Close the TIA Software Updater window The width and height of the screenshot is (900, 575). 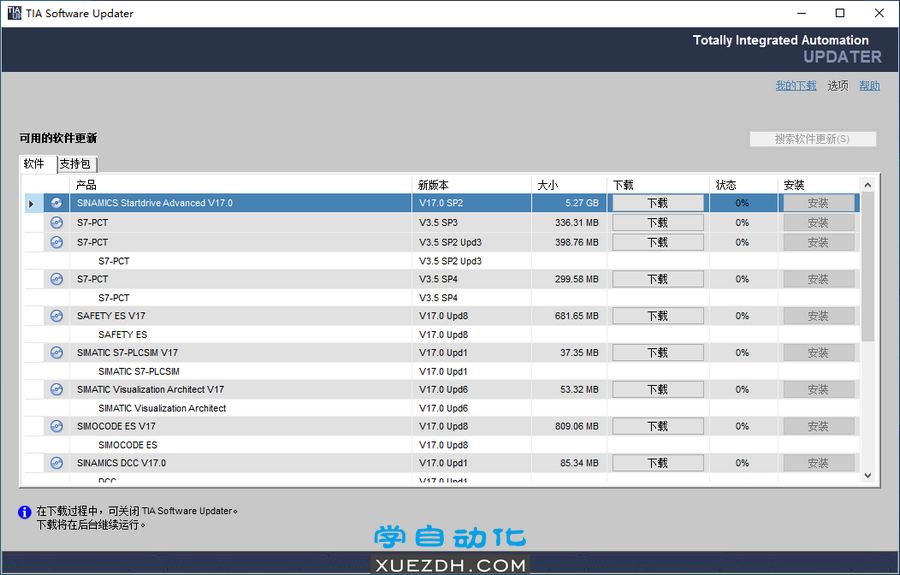pos(879,13)
